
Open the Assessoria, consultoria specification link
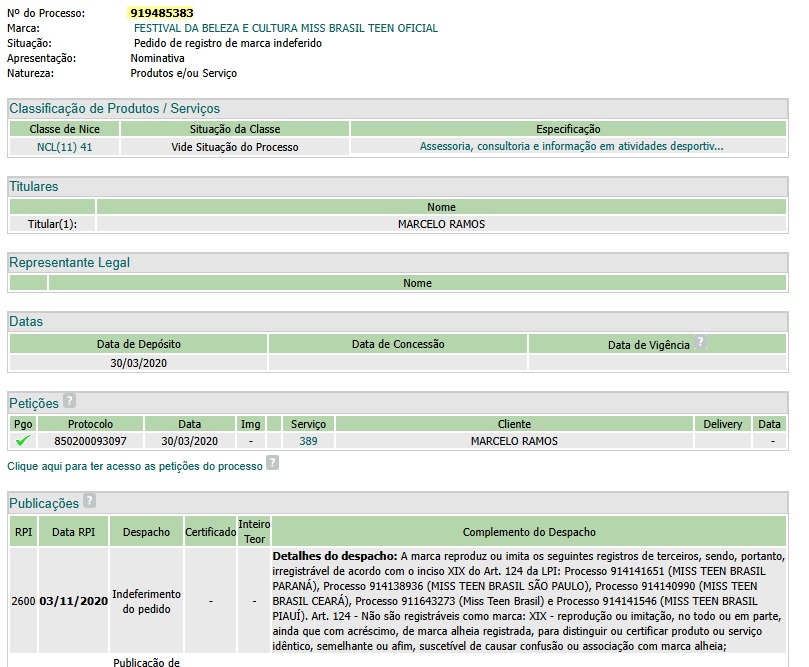click(x=571, y=147)
